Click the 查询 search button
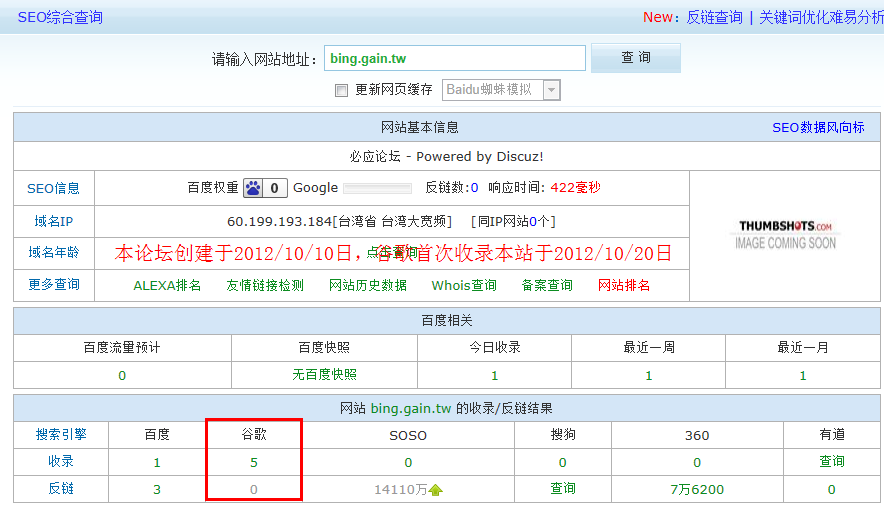 pos(635,57)
